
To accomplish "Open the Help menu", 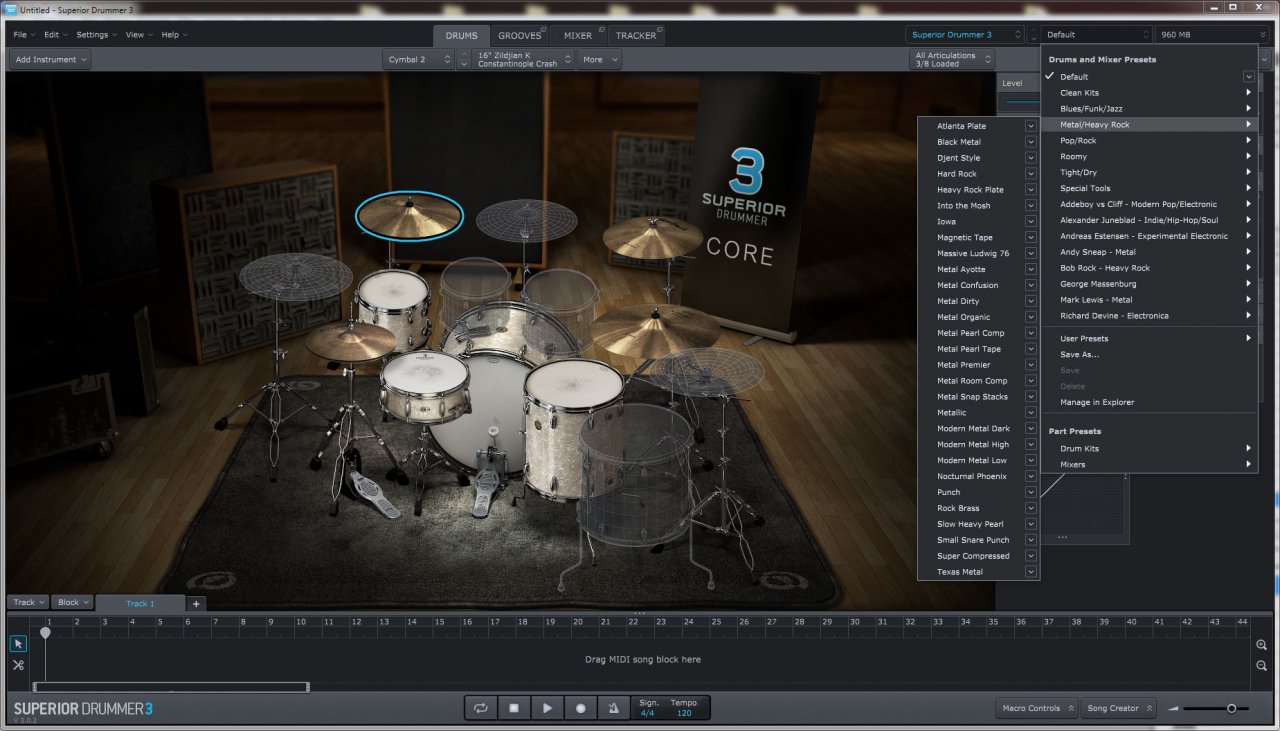I will tap(174, 35).
